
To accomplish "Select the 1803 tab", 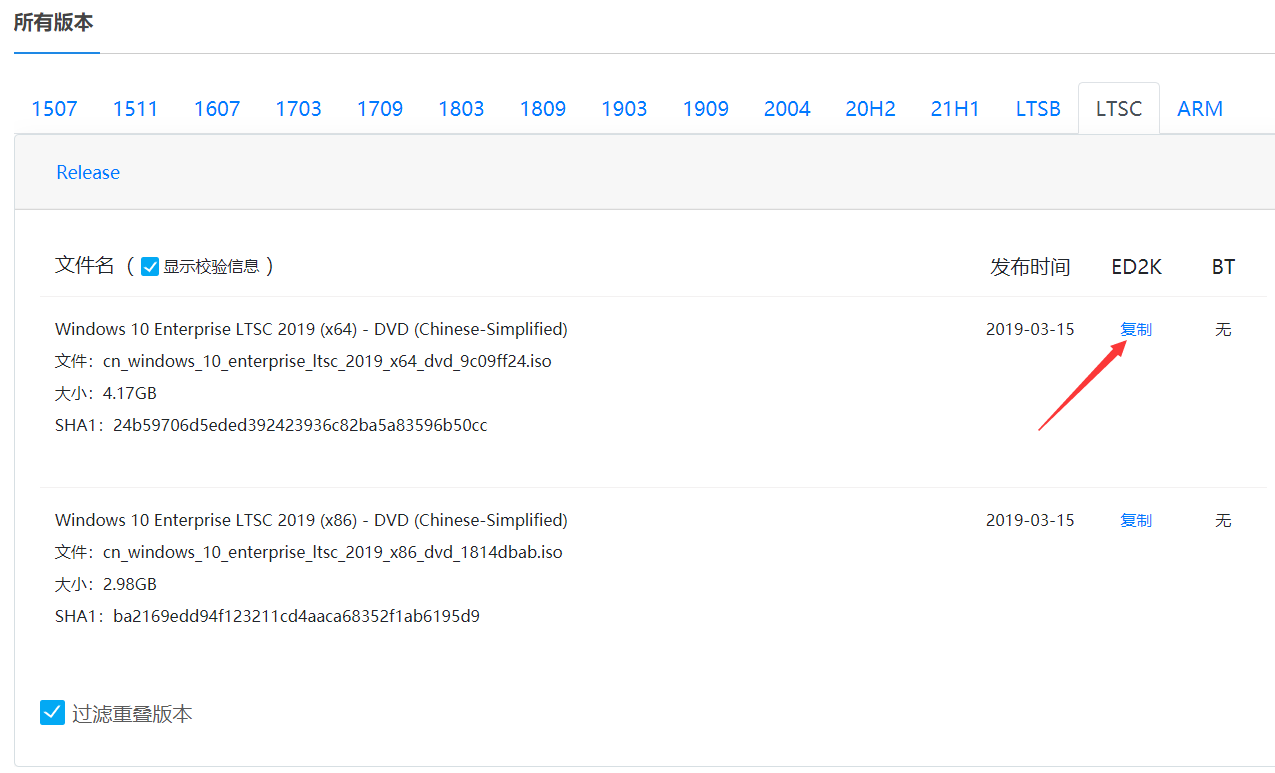I will 461,109.
